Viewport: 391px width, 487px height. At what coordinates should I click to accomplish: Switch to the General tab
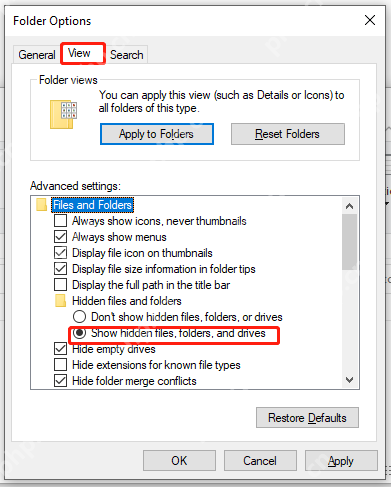pyautogui.click(x=37, y=55)
